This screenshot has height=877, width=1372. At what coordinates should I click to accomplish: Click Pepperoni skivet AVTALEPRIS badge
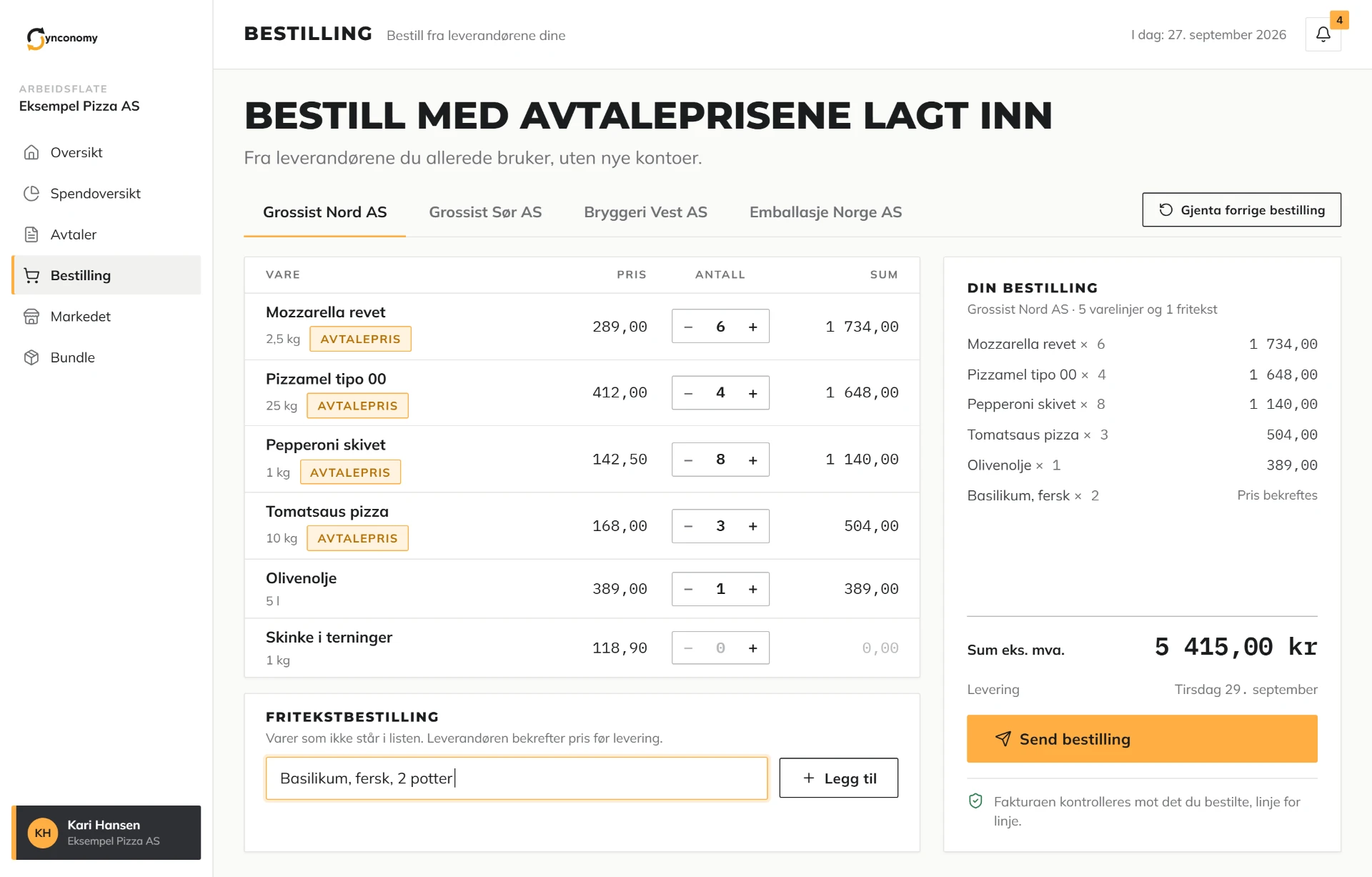pos(350,472)
